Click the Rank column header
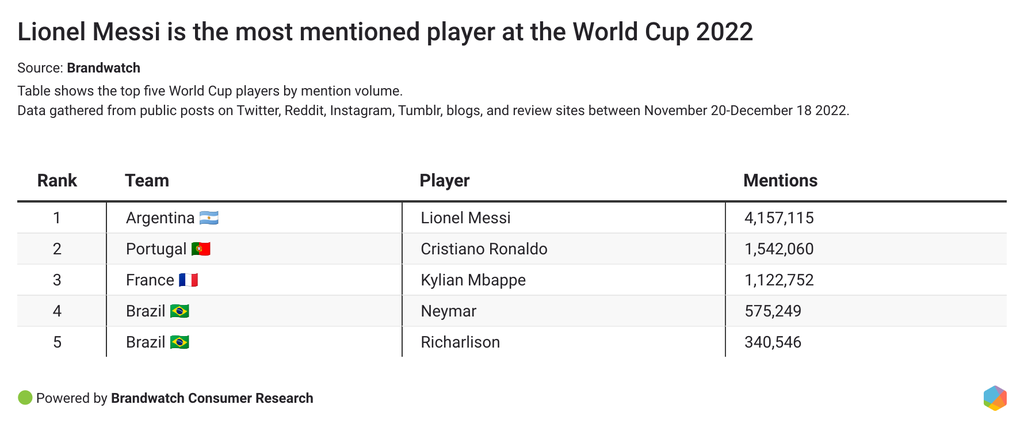Screen dimensions: 1024x431 click(x=57, y=181)
